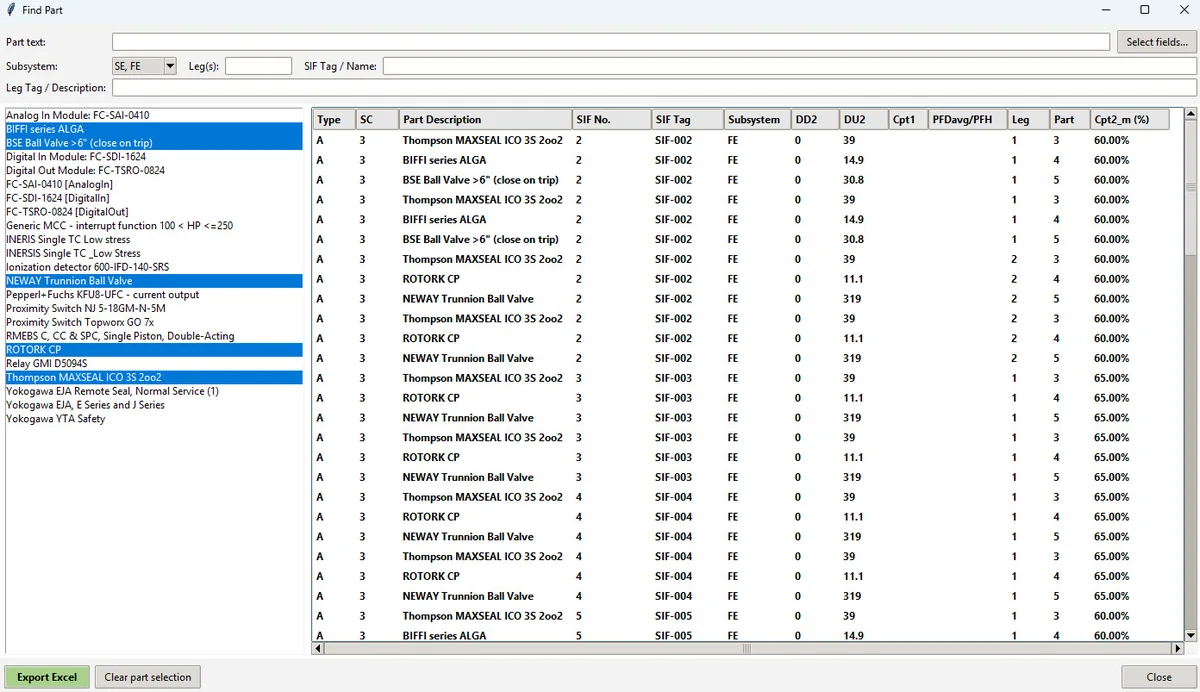
Task: Click the SIF No. column header
Action: tap(611, 119)
